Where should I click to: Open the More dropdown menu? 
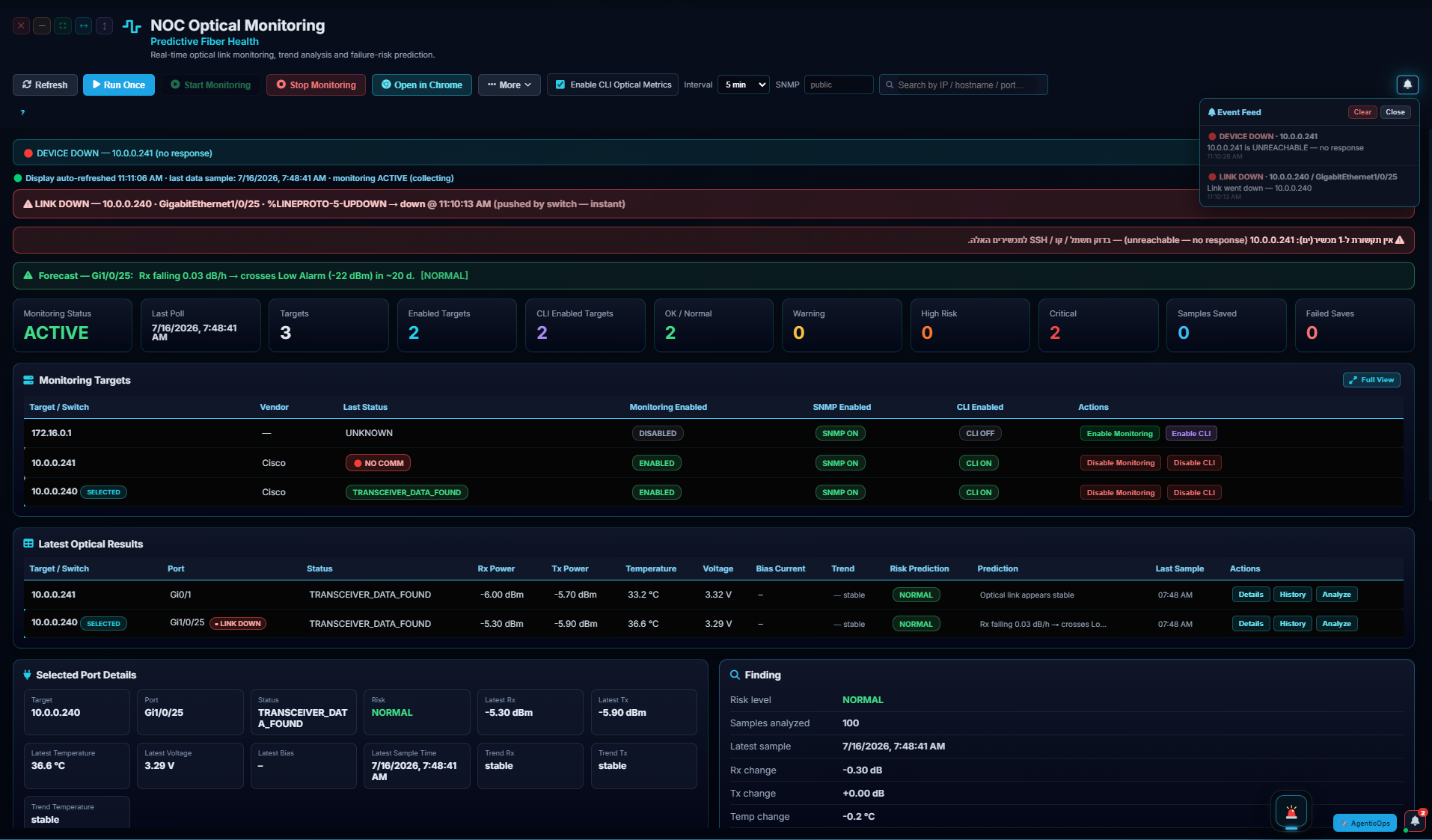point(510,85)
